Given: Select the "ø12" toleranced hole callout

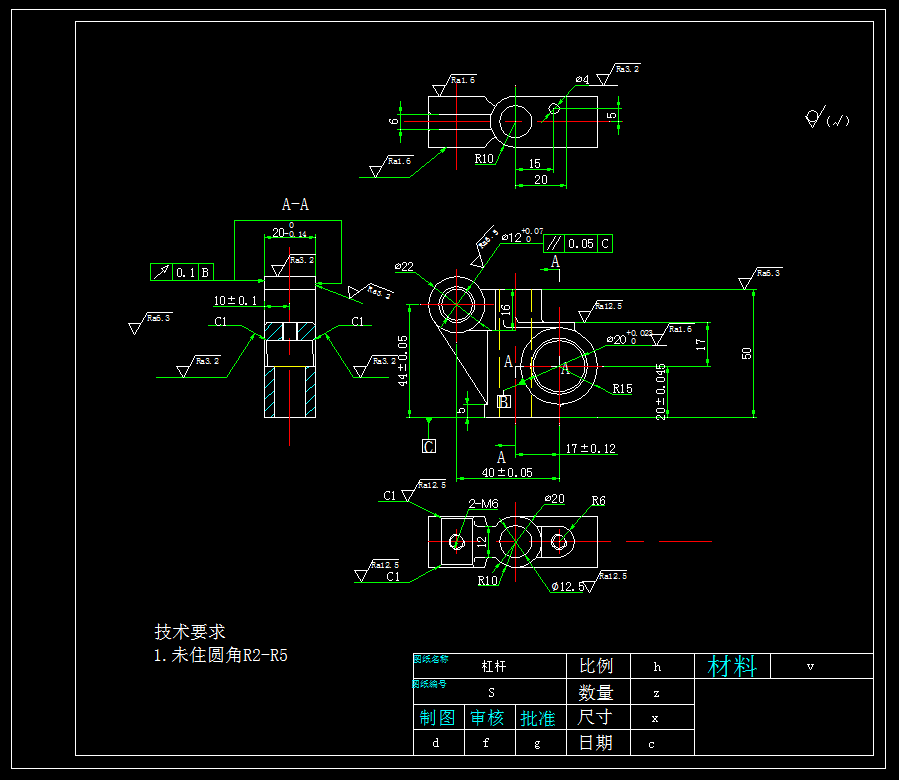Looking at the screenshot, I should (522, 236).
